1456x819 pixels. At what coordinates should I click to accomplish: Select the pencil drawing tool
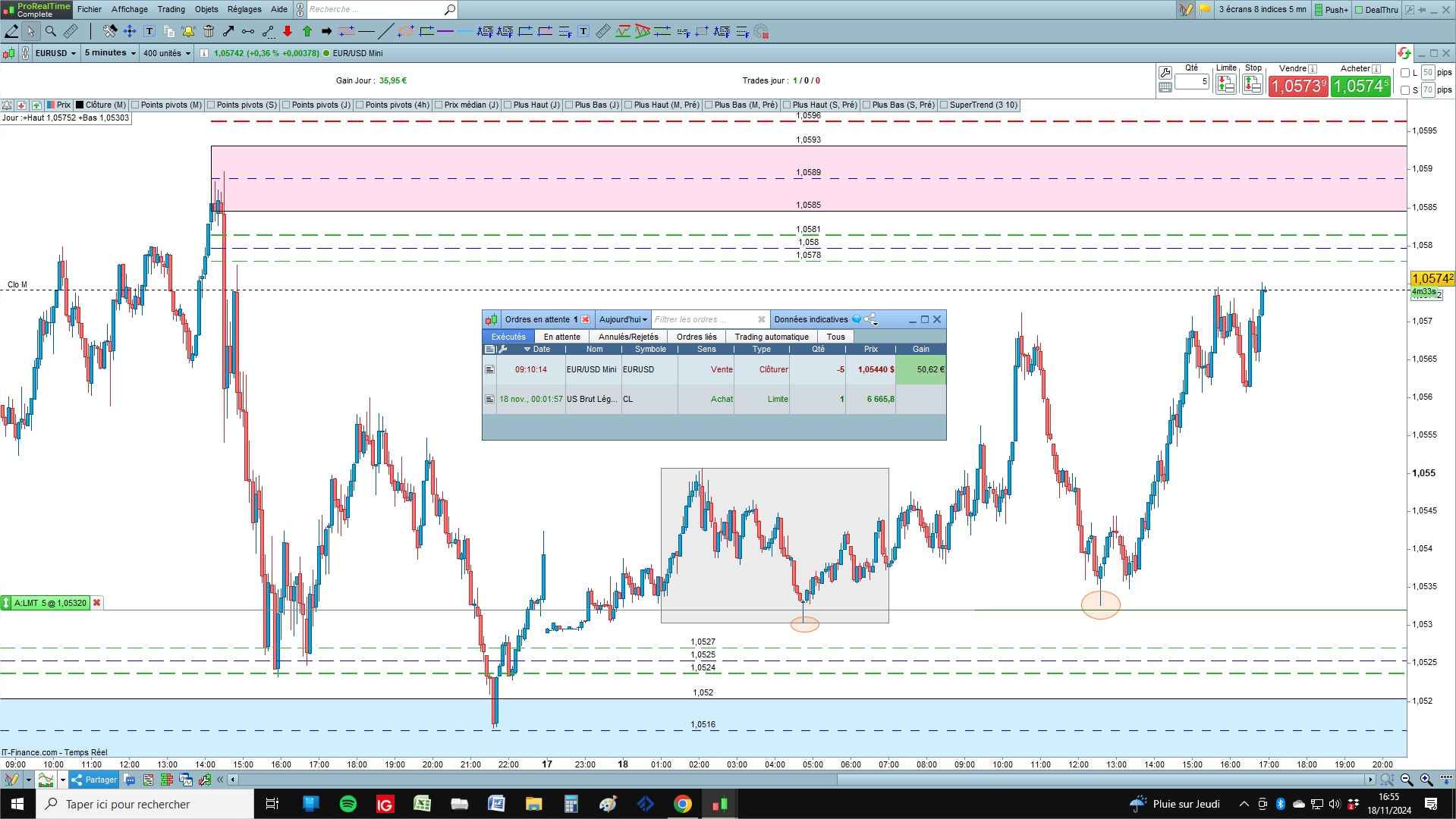[11, 31]
